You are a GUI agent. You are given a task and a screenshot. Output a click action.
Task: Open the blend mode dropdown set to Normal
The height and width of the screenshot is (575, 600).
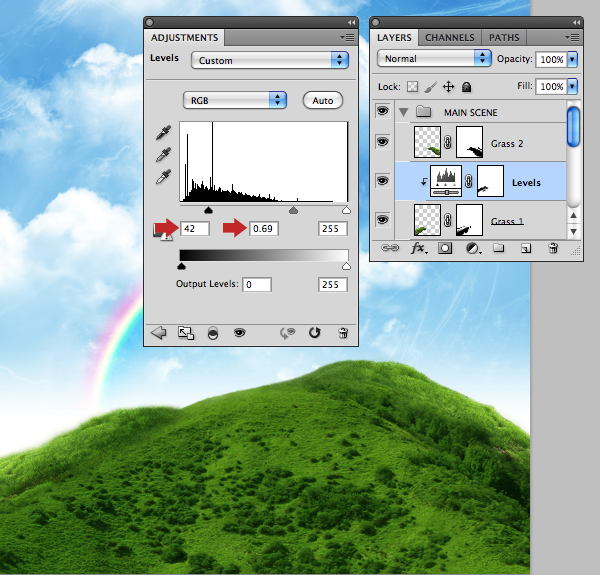click(434, 58)
